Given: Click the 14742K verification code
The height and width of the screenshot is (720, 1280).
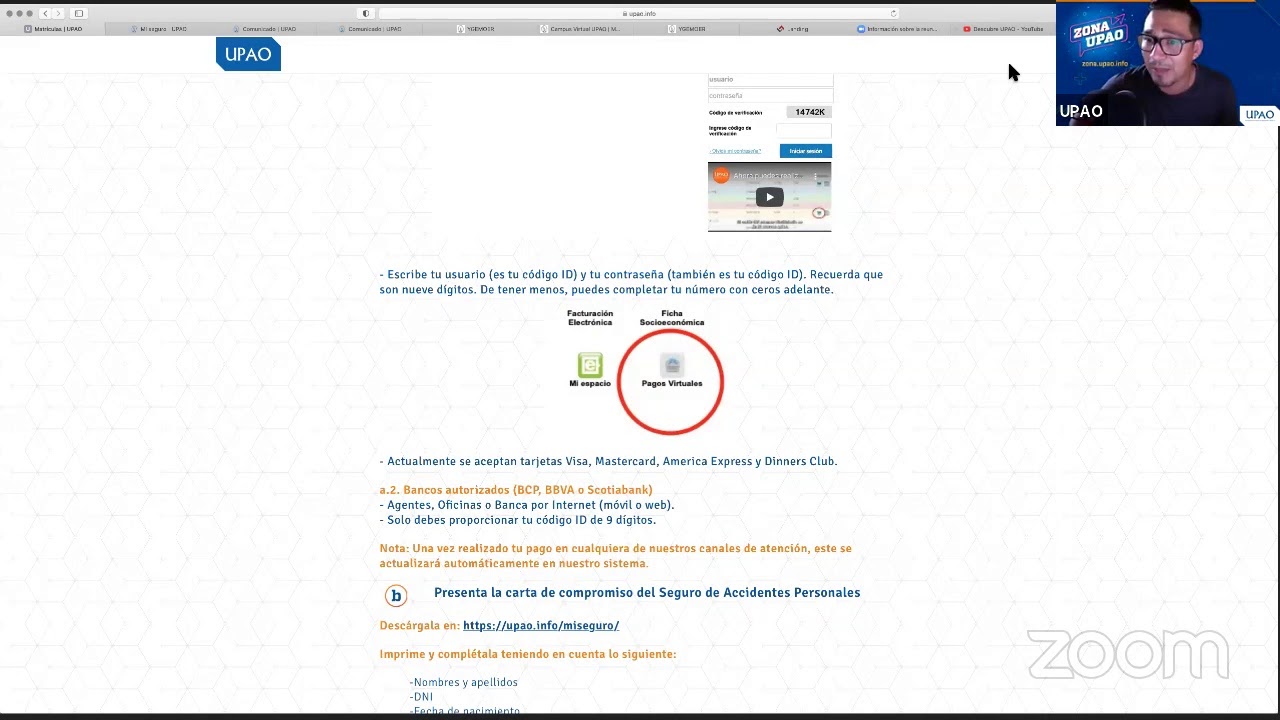Looking at the screenshot, I should click(810, 112).
